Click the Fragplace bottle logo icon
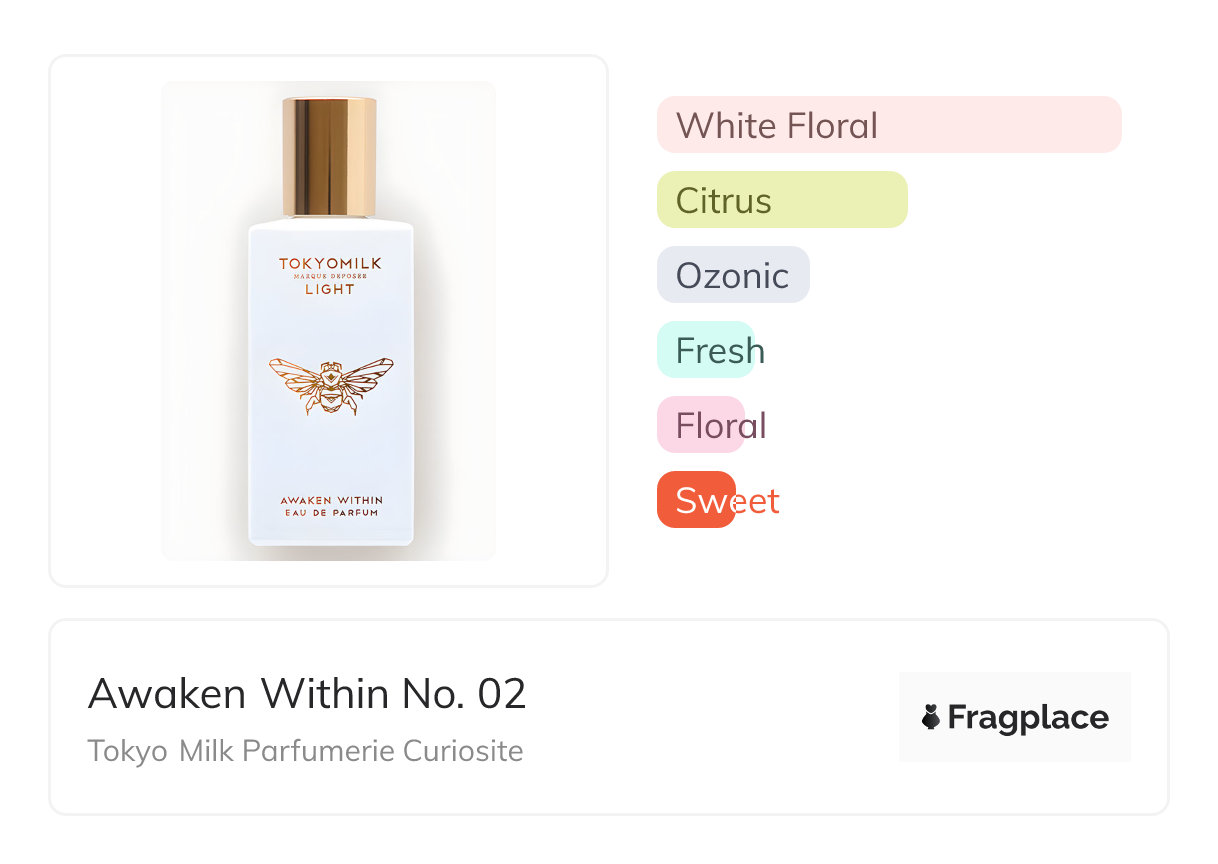Image resolution: width=1218 pixels, height=864 pixels. 931,717
